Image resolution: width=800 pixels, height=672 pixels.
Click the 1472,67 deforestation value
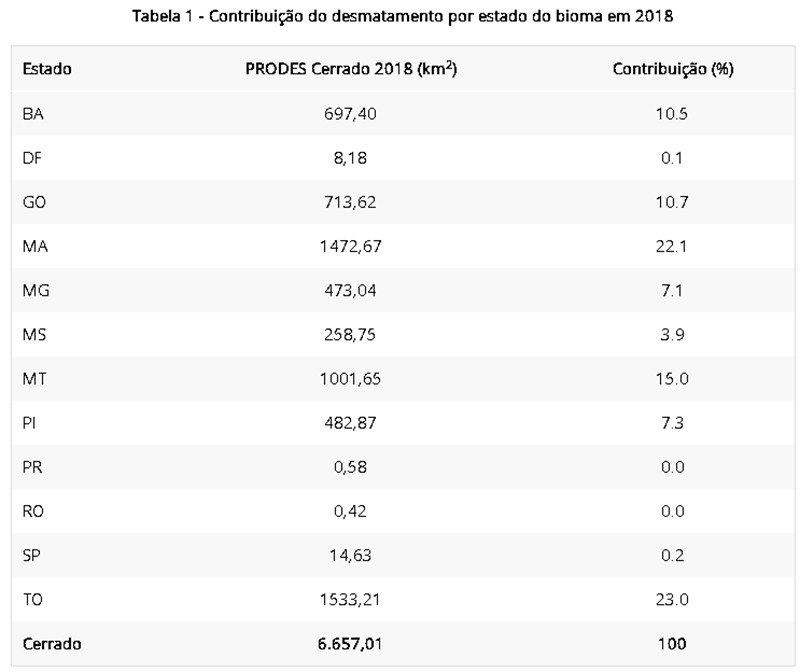click(x=351, y=246)
